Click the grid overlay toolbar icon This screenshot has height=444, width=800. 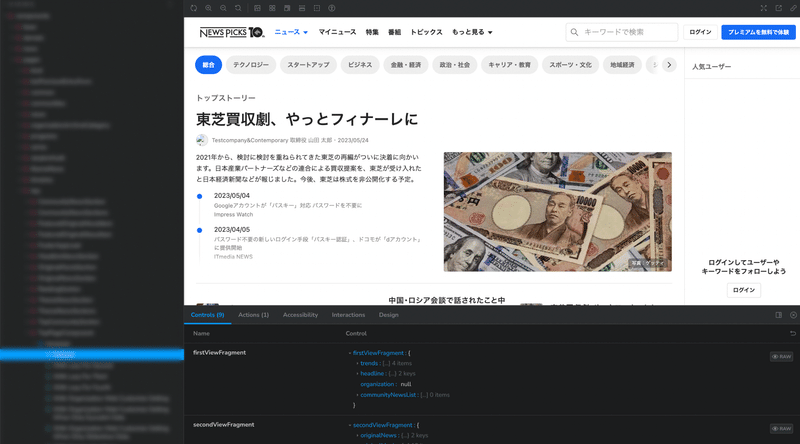coord(272,8)
